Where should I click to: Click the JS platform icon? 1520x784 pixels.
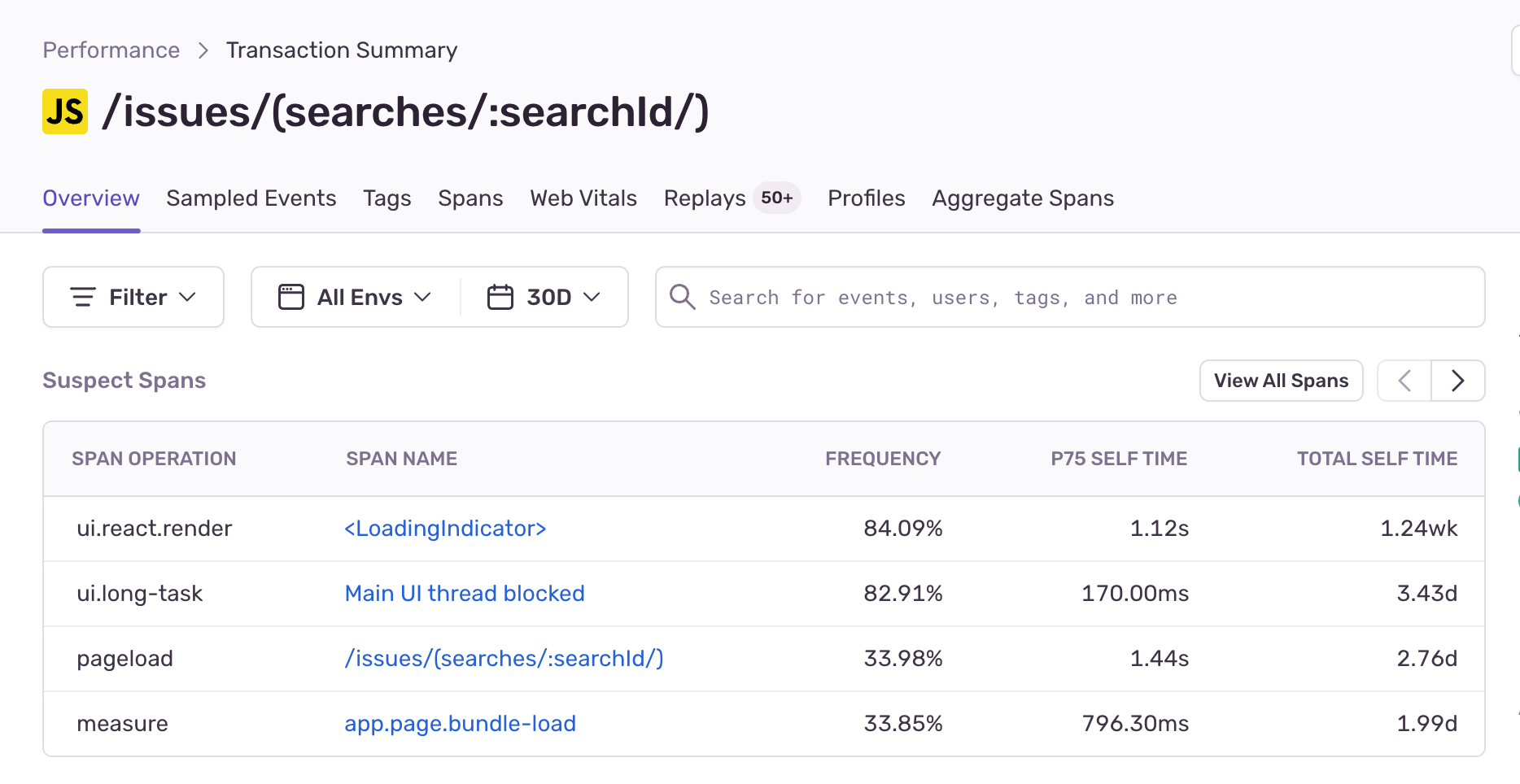click(x=65, y=111)
